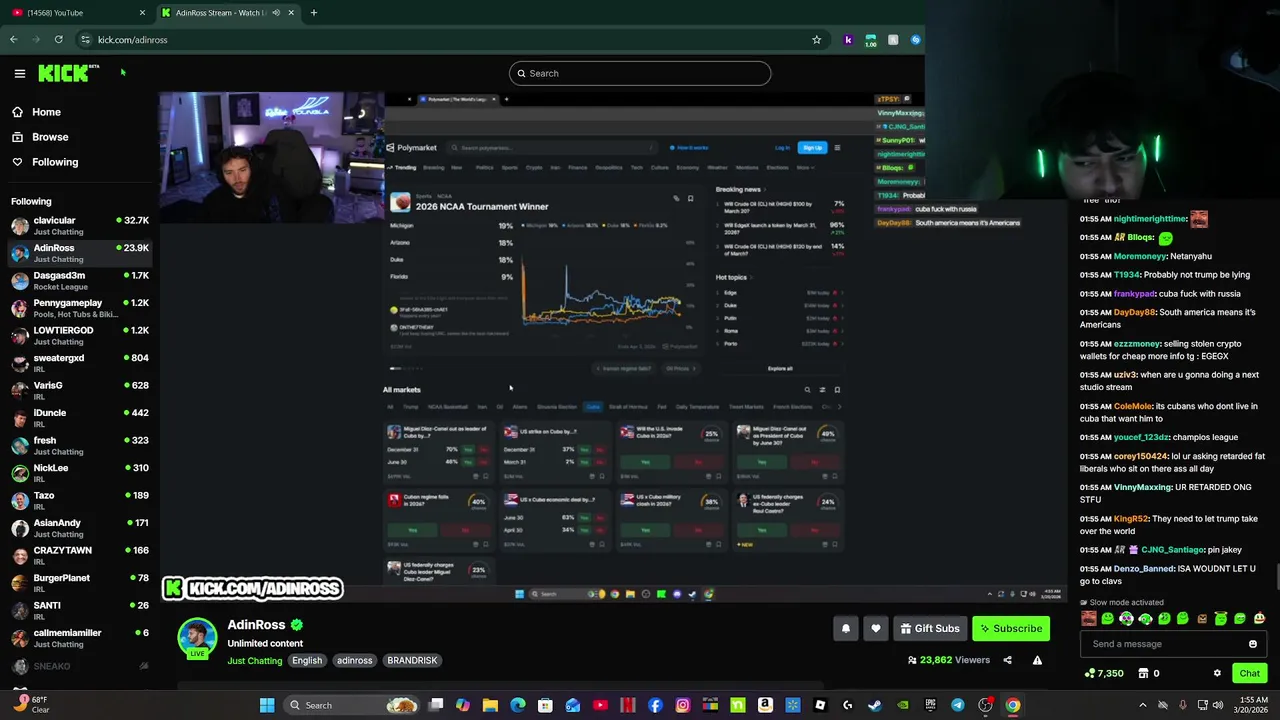
Task: Mute the AdinRoss tab audio icon
Action: pos(276,12)
